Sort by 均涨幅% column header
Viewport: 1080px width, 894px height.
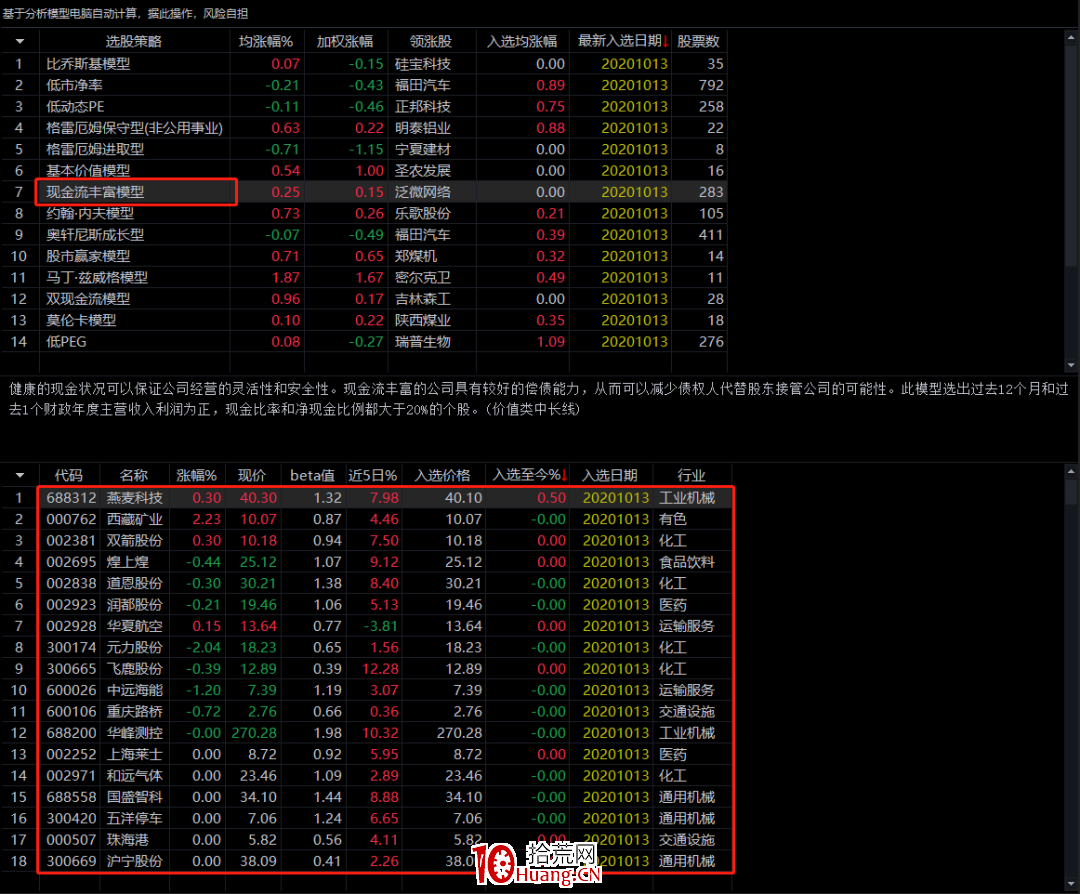click(266, 41)
